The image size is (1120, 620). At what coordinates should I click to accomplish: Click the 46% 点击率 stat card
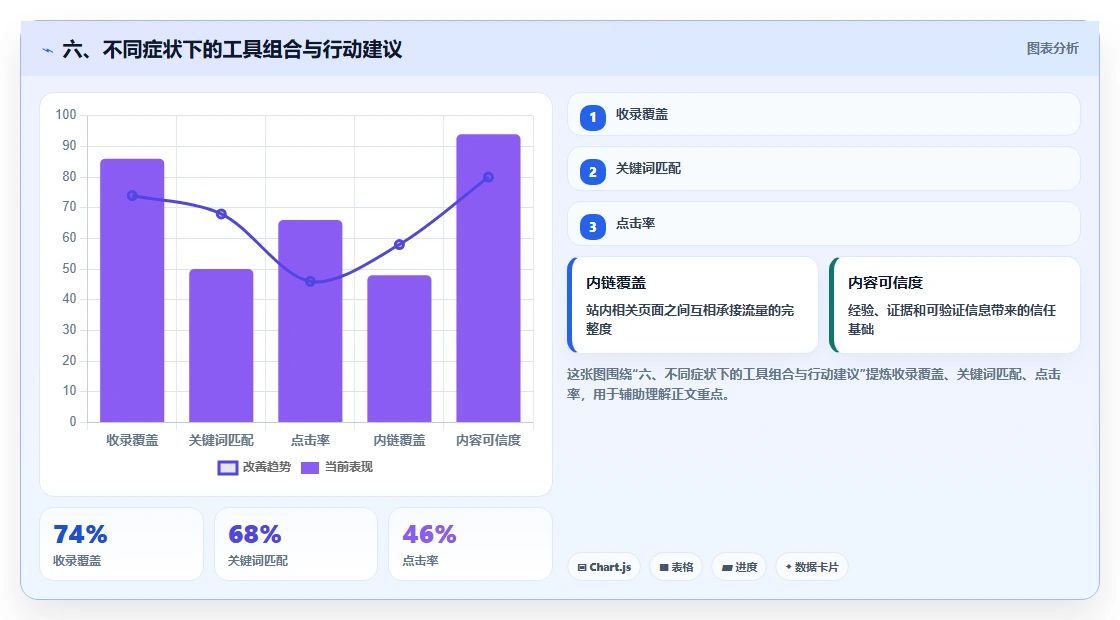point(470,544)
